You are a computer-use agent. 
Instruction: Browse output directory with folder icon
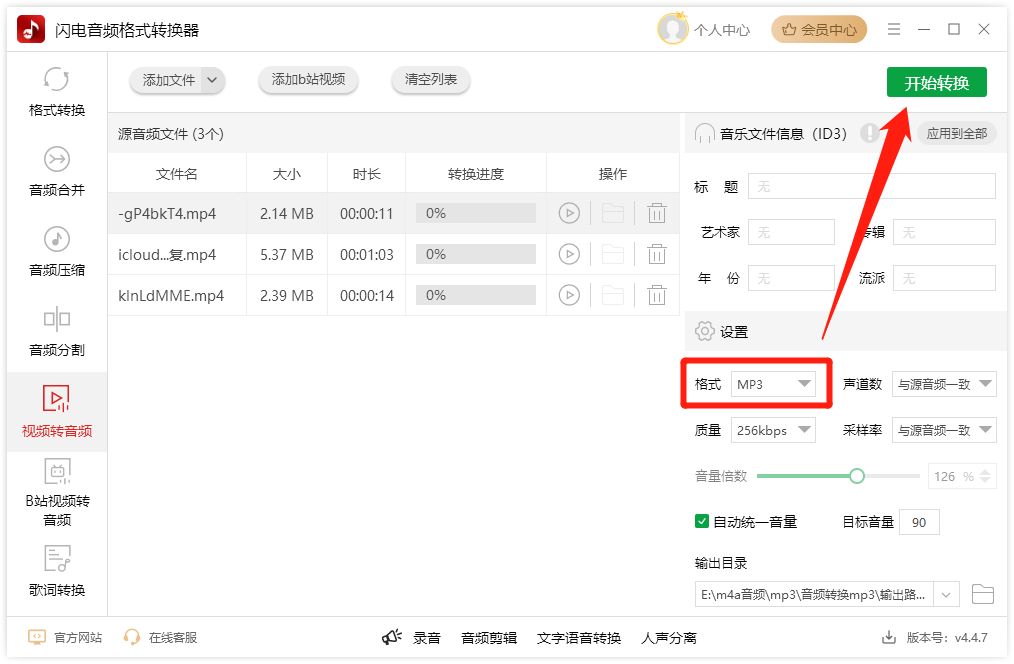tap(982, 595)
